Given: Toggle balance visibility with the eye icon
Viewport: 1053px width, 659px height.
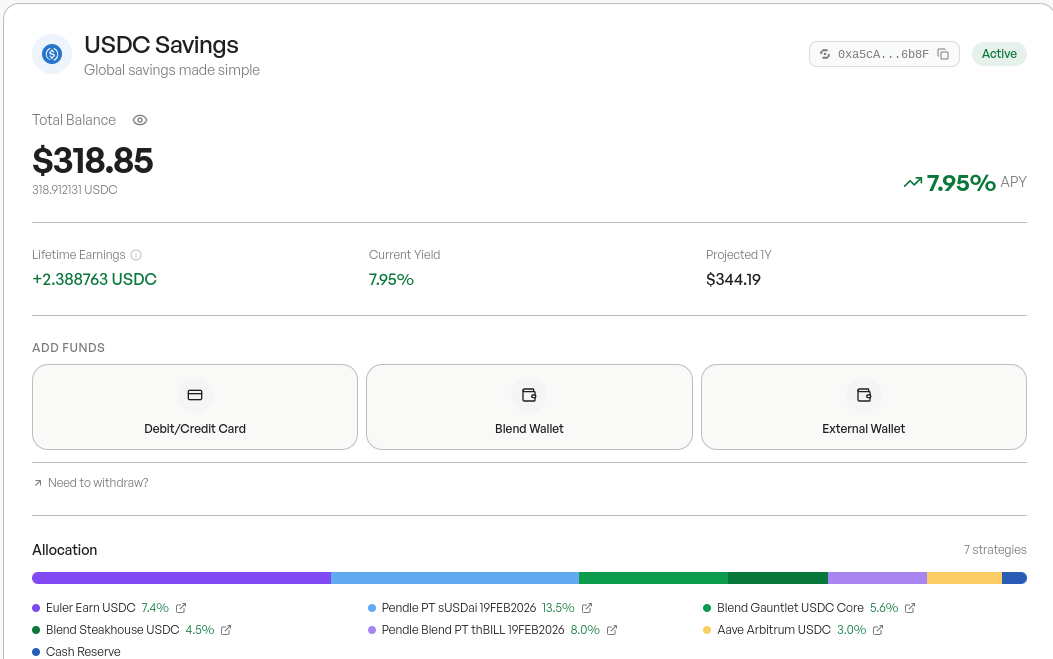Looking at the screenshot, I should coord(140,120).
